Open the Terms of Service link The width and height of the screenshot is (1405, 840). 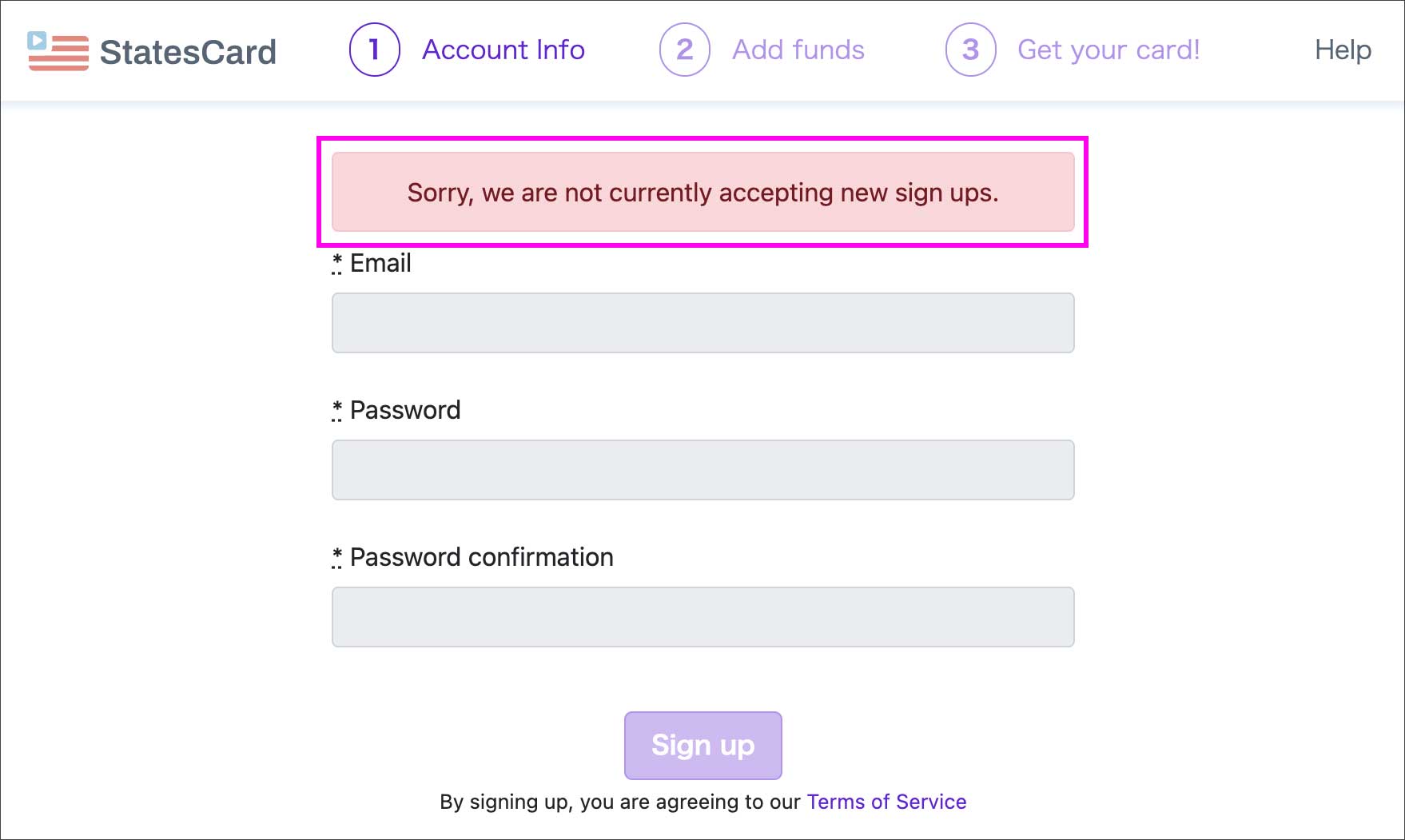pos(886,802)
